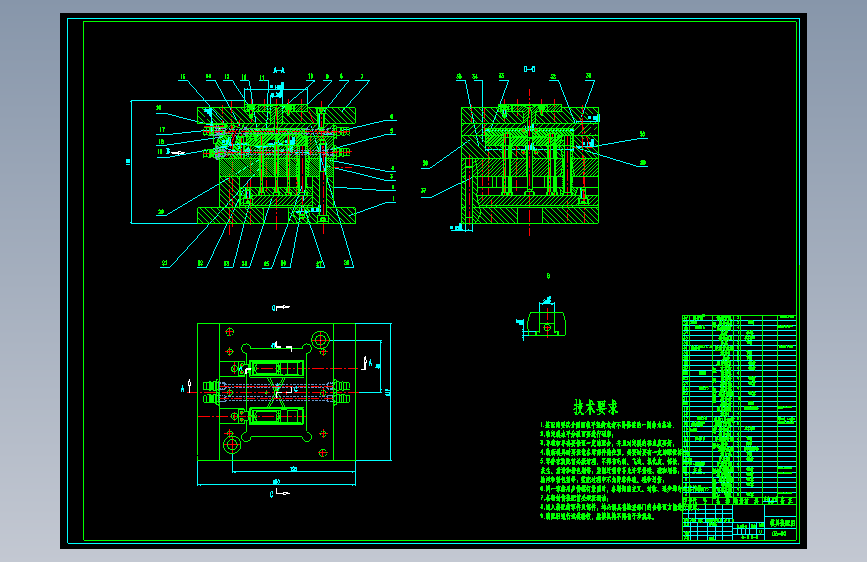Viewport: 867px width, 562px height.
Task: Click the 技术要求 heading
Action: pyautogui.click(x=596, y=408)
